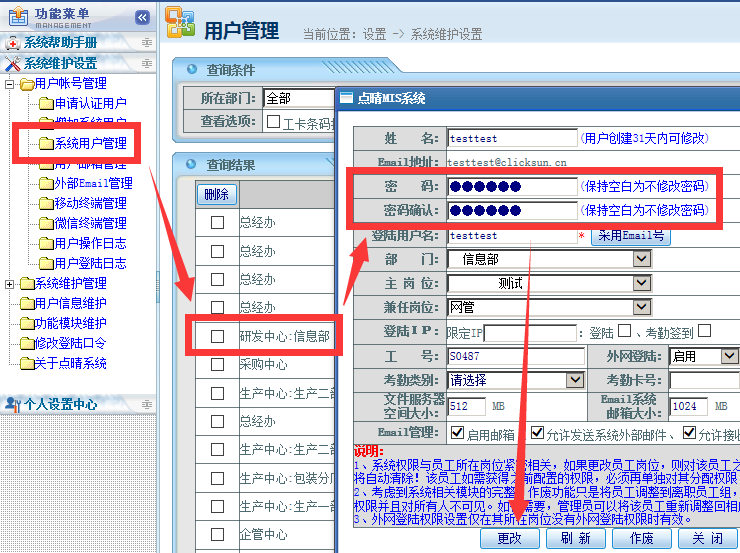
Task: Click the 密码 input field
Action: tap(512, 186)
